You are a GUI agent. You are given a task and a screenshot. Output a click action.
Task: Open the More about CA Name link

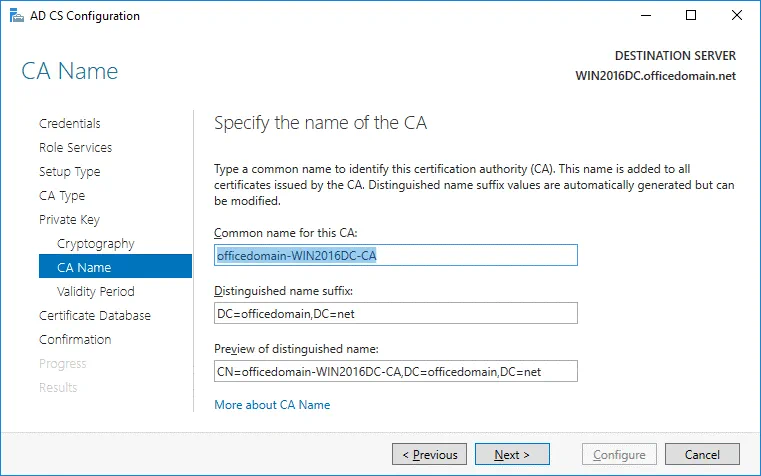click(272, 405)
